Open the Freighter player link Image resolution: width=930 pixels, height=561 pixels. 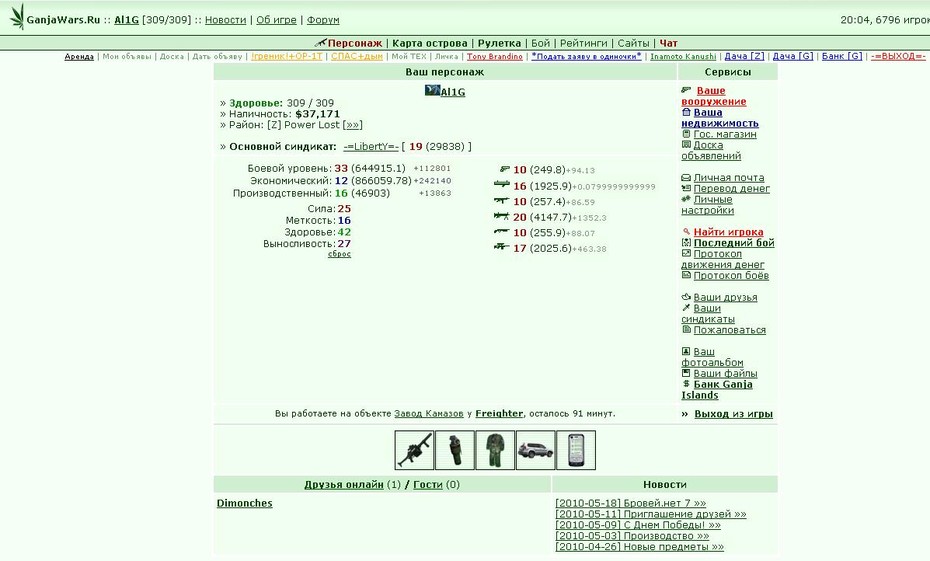click(x=499, y=413)
